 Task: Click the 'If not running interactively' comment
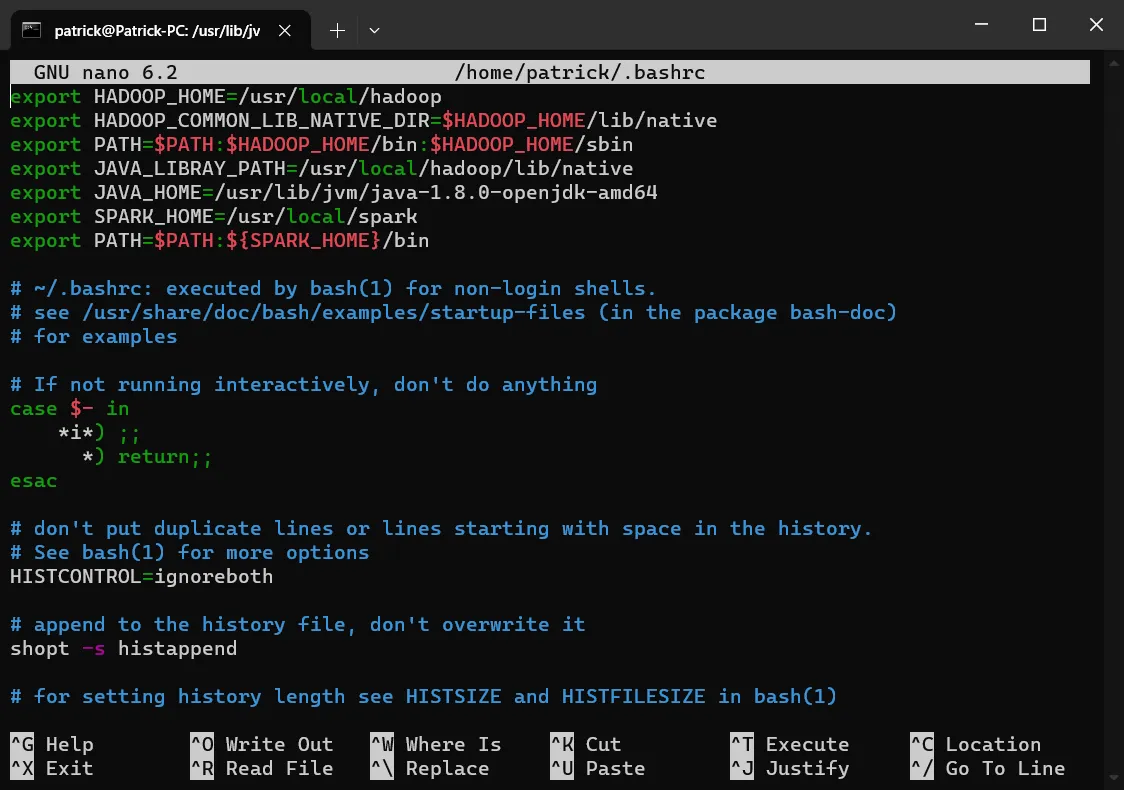[304, 385]
